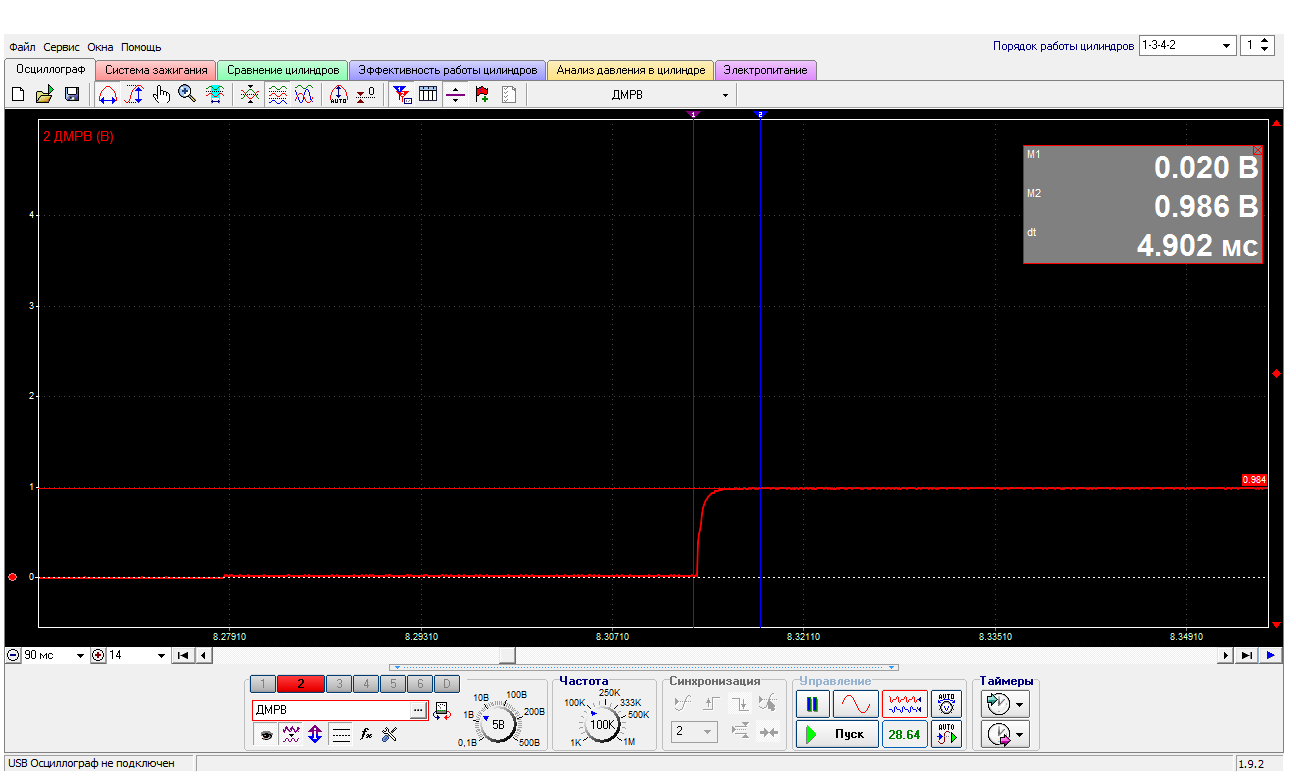Select the Осциллограф tab

(50, 69)
